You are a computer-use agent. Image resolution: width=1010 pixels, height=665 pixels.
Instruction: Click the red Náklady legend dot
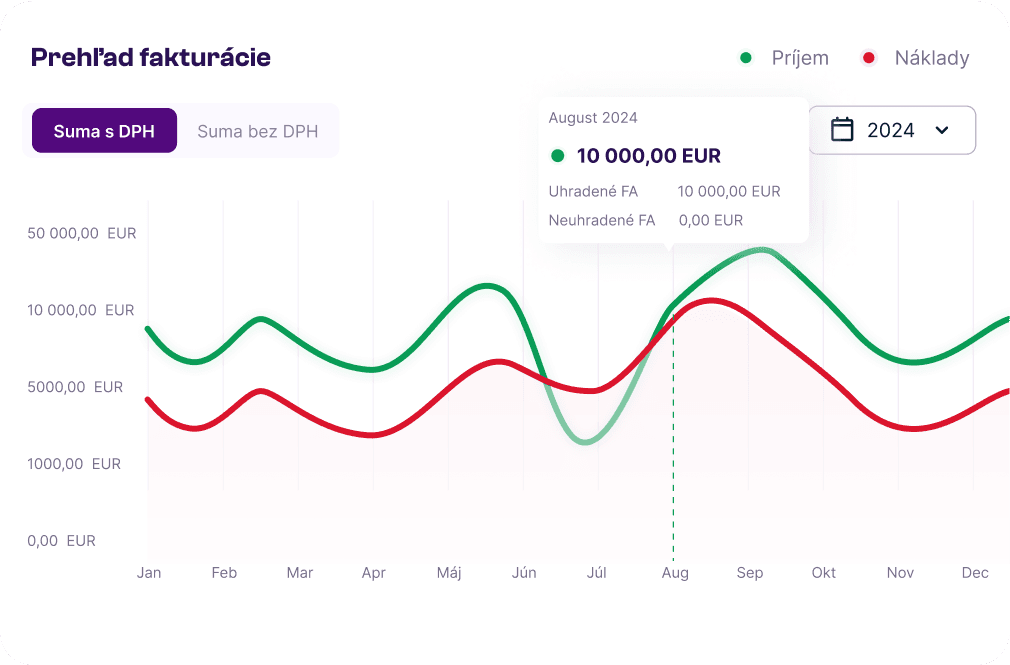point(869,58)
